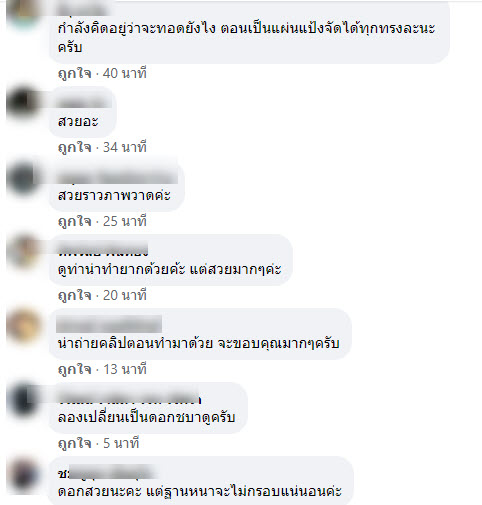Open avatar of the น่าถ่ายคลิปตอนทำมาด้วย commenter

[x=23, y=325]
